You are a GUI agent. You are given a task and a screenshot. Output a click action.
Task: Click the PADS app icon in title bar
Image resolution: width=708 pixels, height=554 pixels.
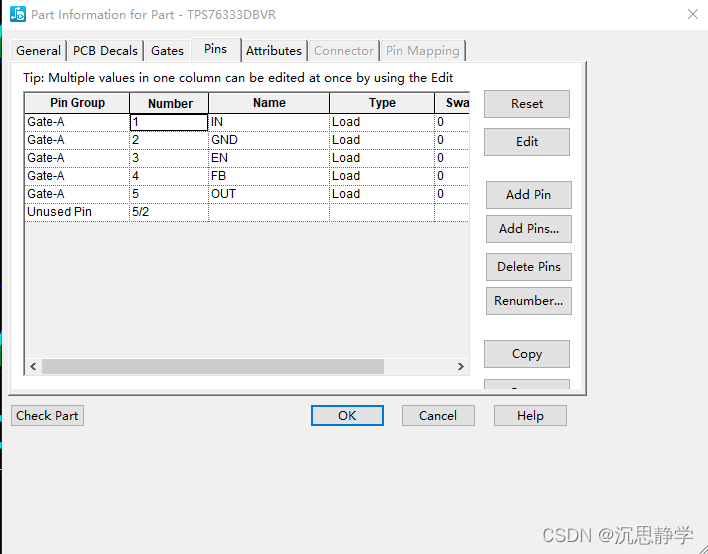point(18,14)
